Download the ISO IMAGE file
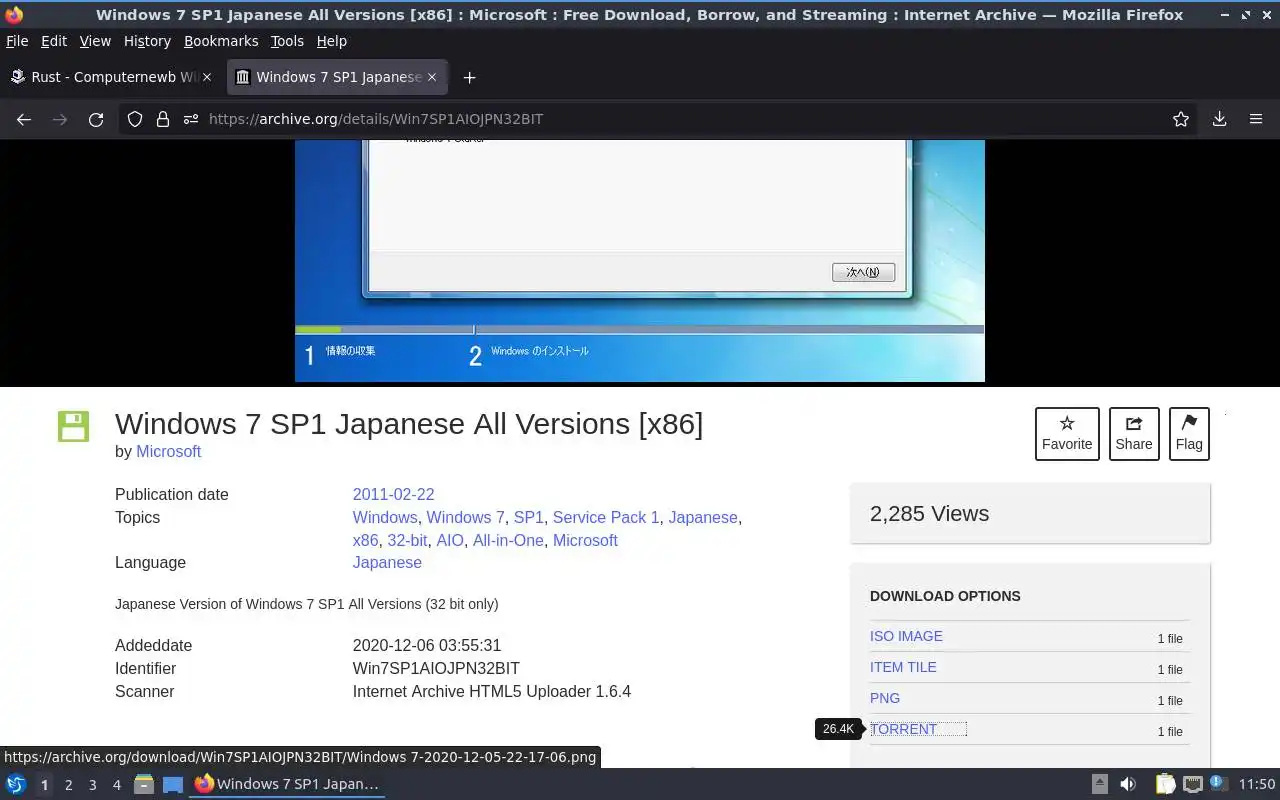The image size is (1280, 800). point(906,636)
